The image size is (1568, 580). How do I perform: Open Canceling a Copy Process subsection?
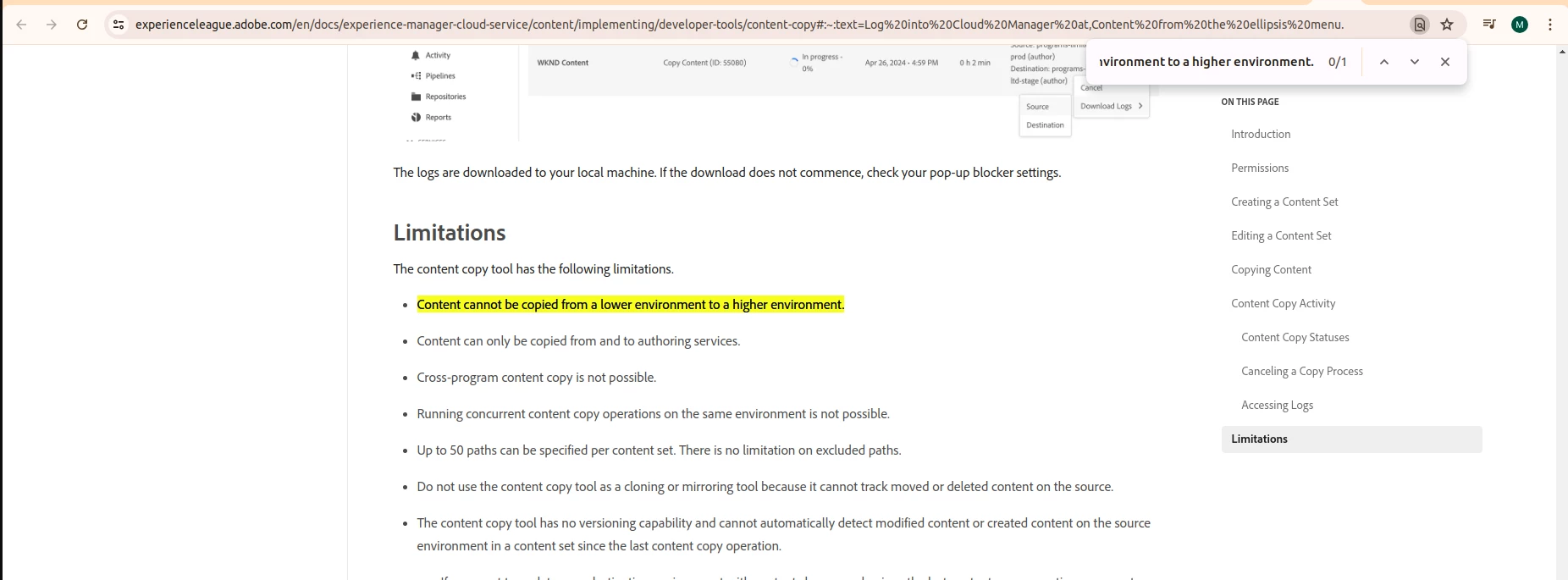point(1301,371)
